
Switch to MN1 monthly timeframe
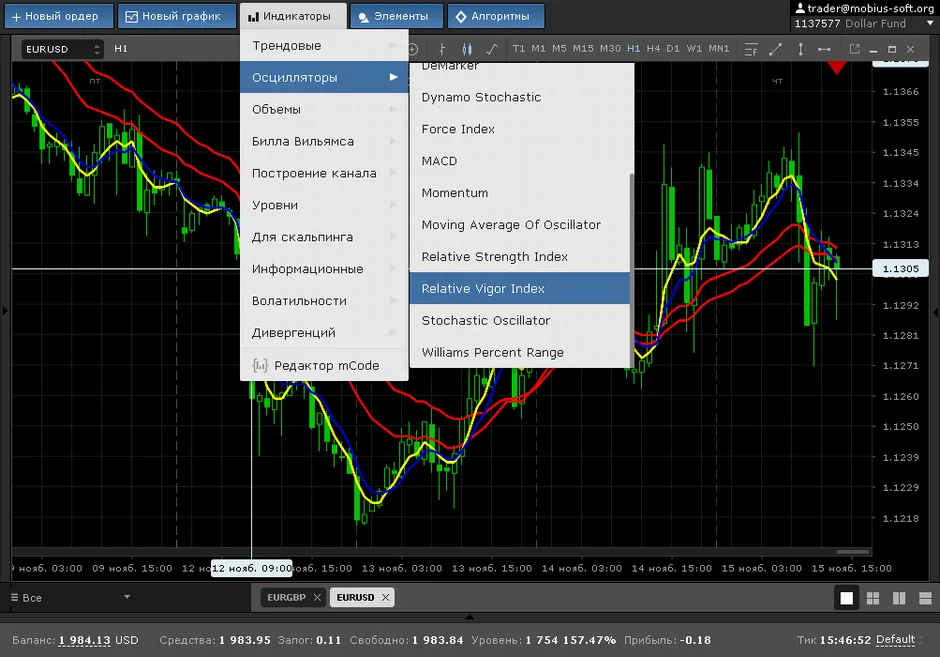click(719, 49)
